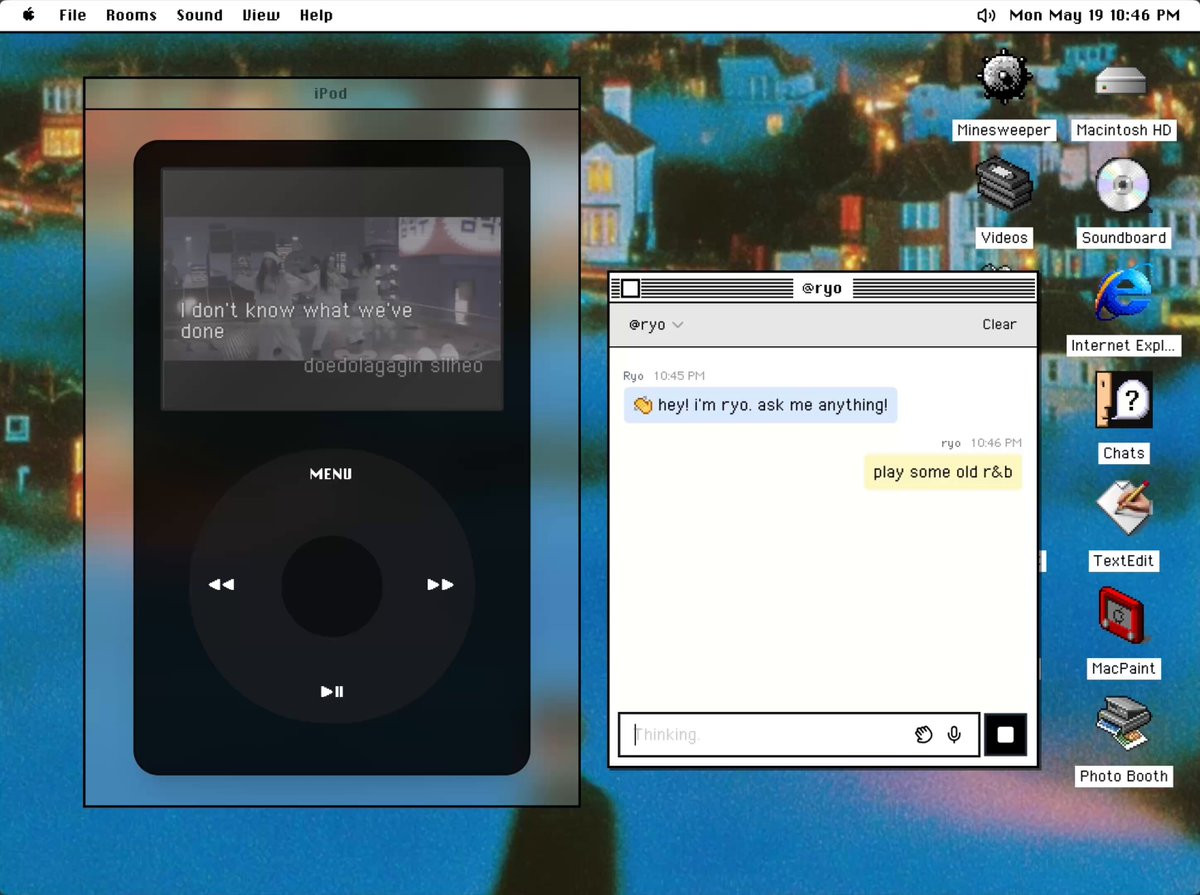Image resolution: width=1200 pixels, height=895 pixels.
Task: Stop generation with the black square button
Action: tap(1005, 735)
